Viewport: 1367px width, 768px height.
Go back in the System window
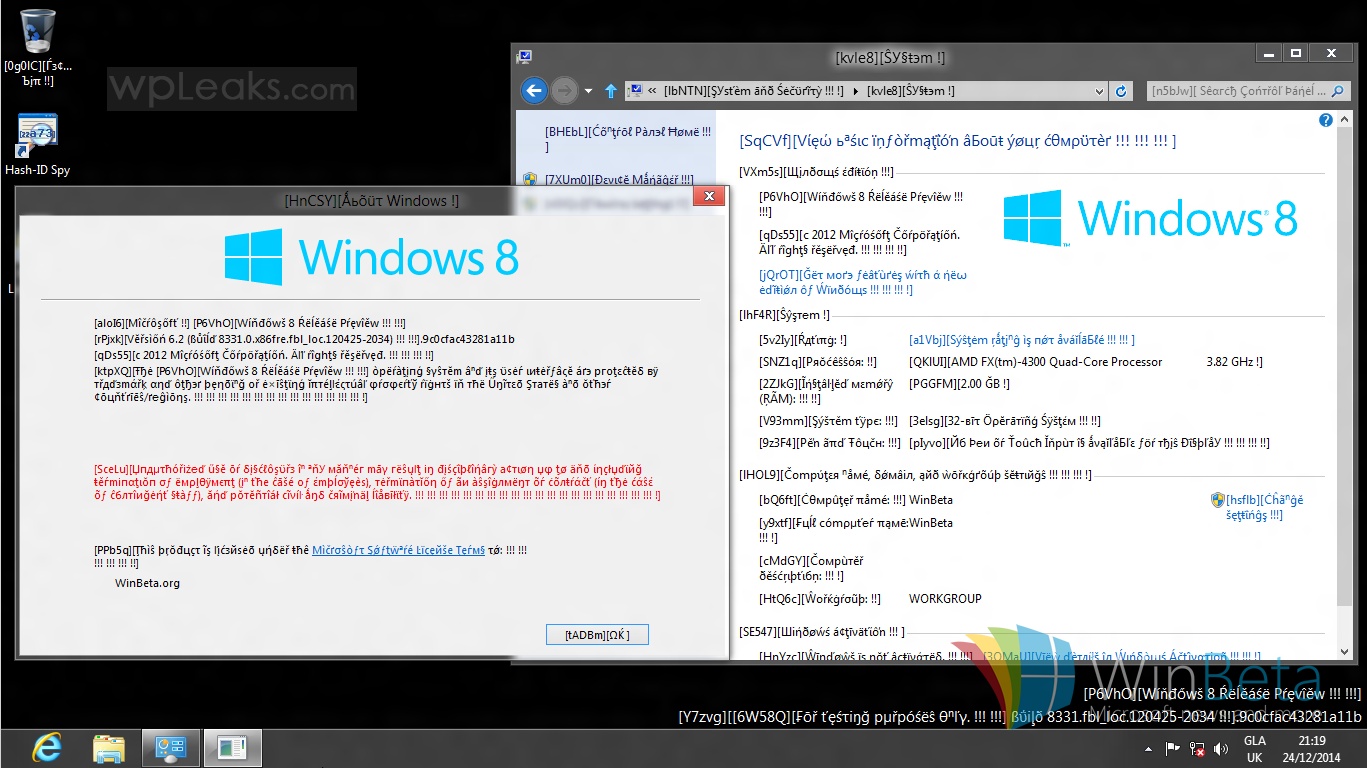click(534, 91)
